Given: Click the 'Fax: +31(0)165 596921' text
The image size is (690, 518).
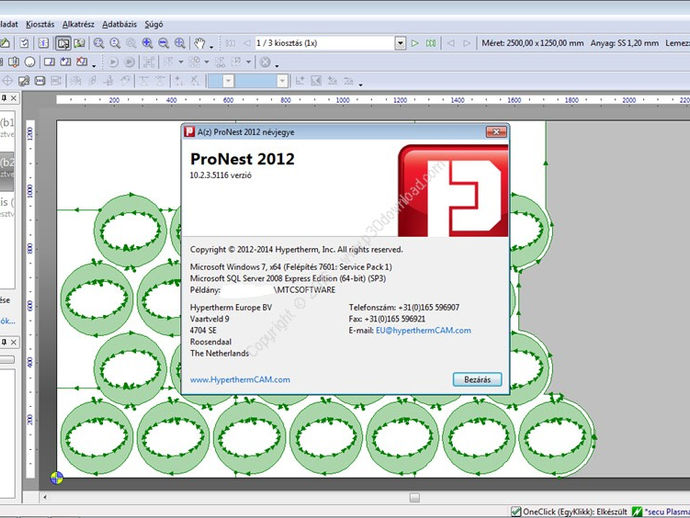Looking at the screenshot, I should [x=387, y=319].
